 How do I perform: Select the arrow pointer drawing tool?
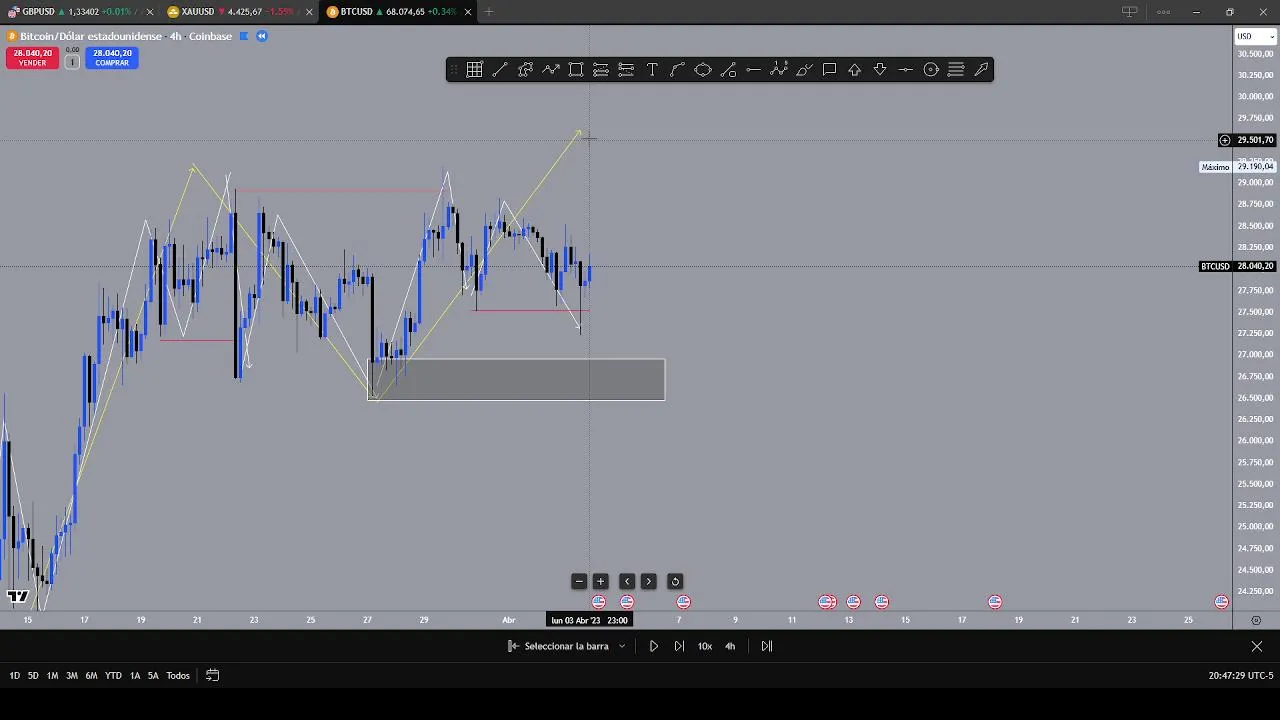[x=982, y=69]
